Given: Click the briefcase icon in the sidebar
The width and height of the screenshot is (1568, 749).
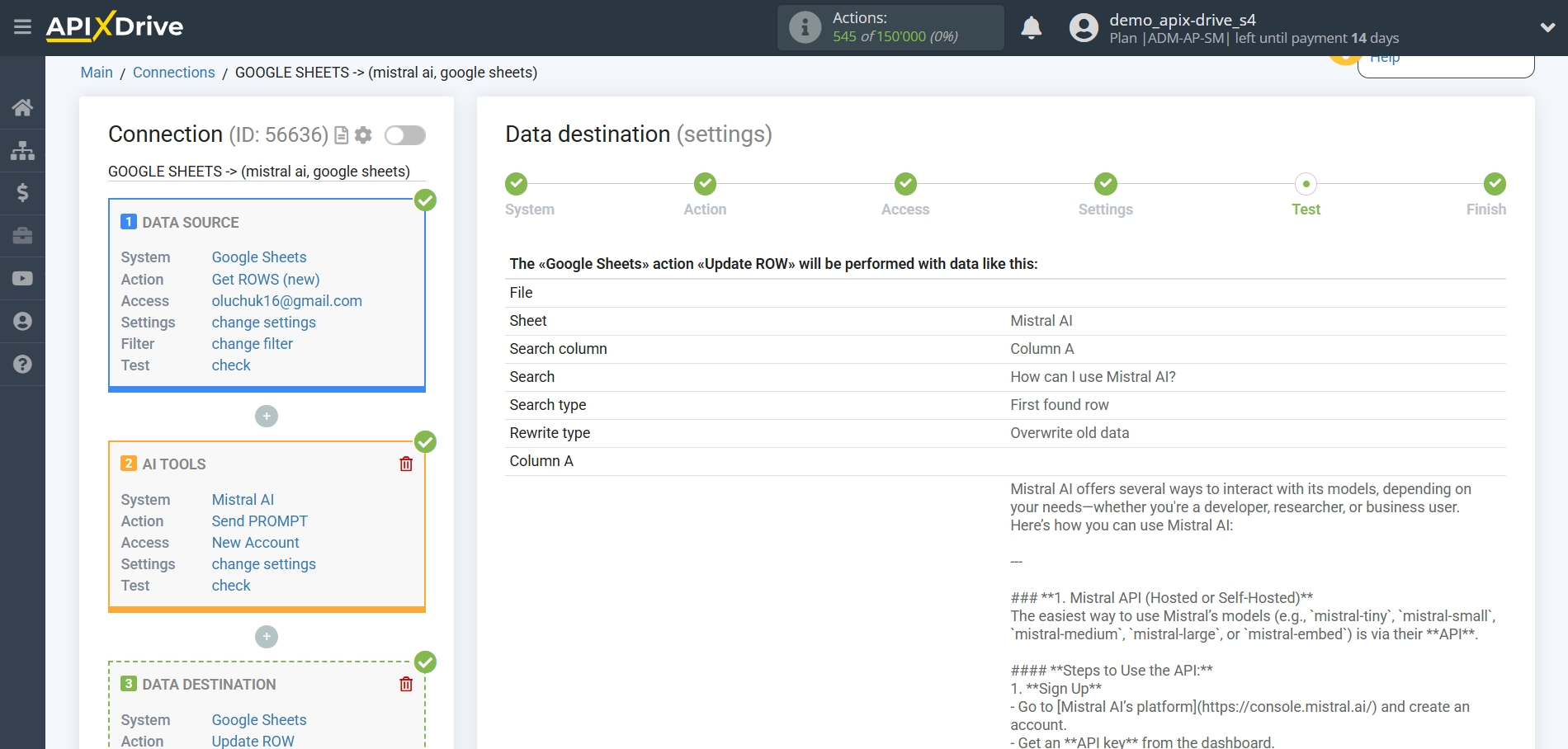Looking at the screenshot, I should point(22,236).
